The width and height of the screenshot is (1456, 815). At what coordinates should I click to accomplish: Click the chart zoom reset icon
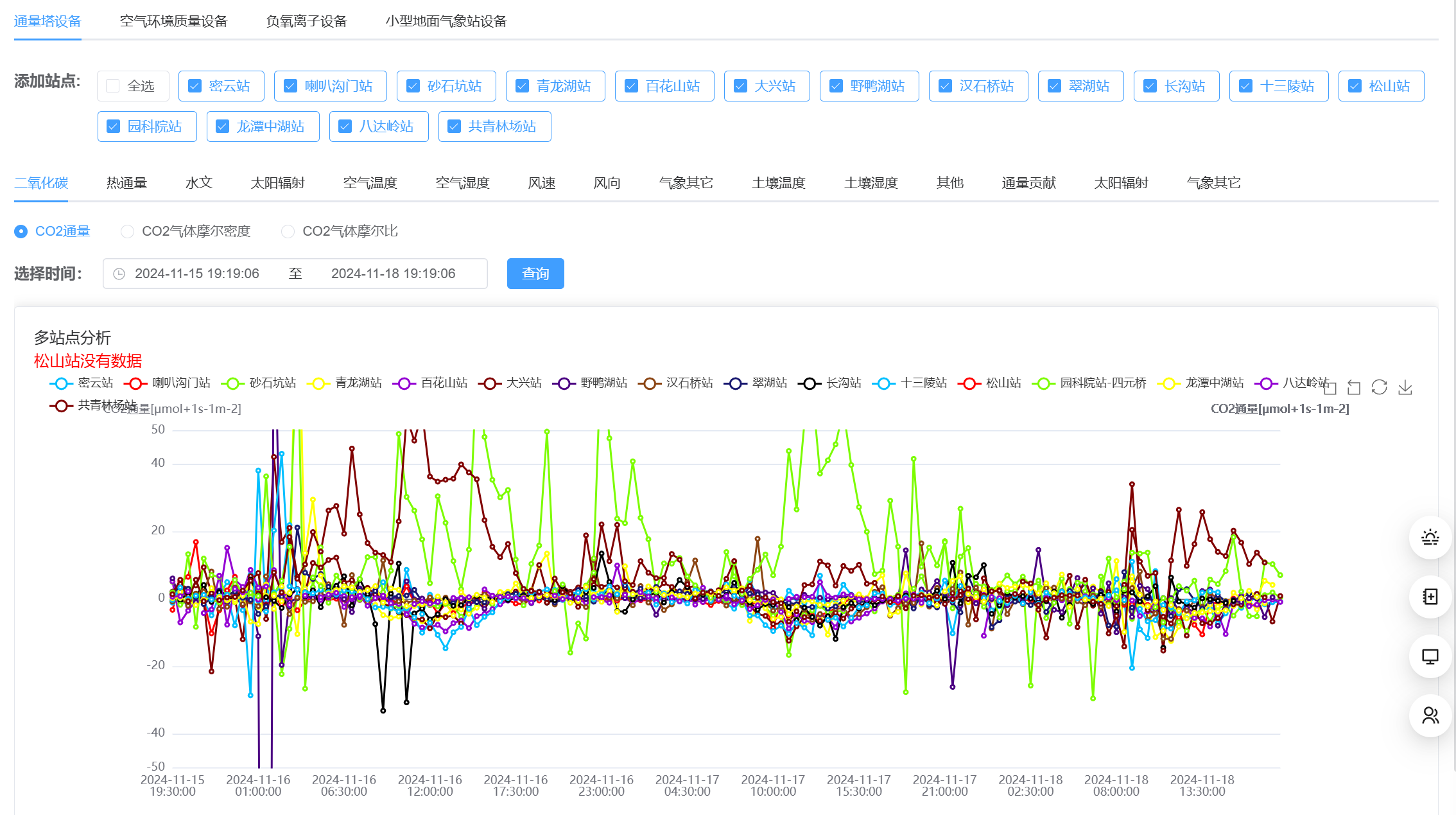1354,387
